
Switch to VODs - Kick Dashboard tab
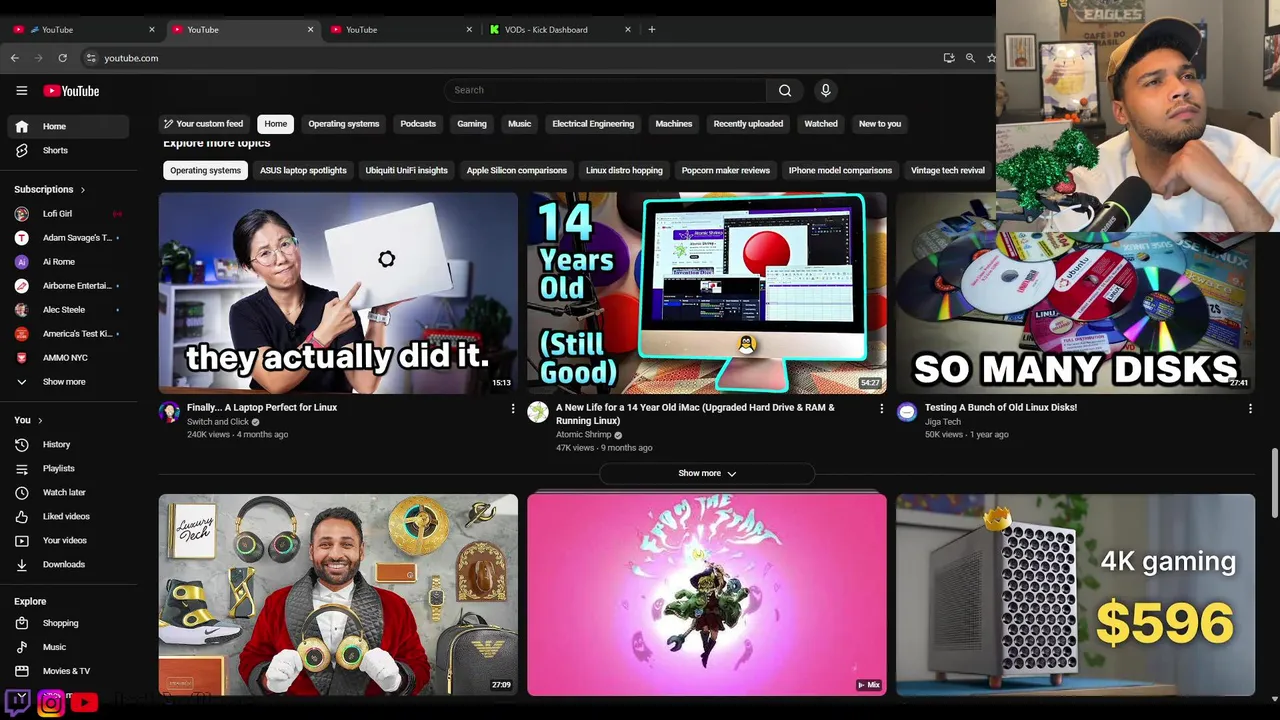(x=560, y=29)
